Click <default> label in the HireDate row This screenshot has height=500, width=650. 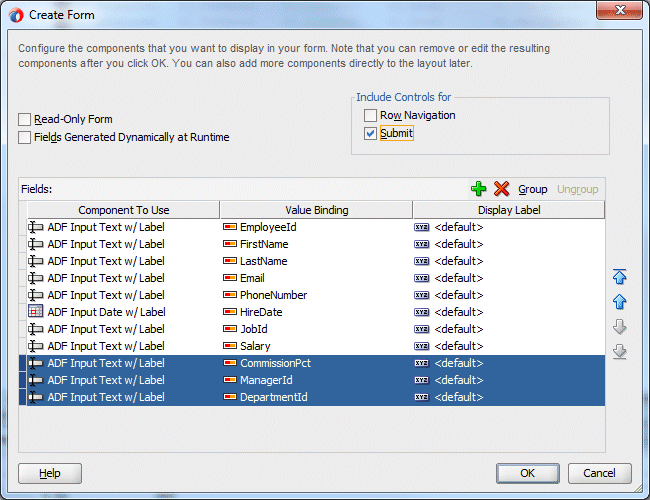click(x=459, y=312)
